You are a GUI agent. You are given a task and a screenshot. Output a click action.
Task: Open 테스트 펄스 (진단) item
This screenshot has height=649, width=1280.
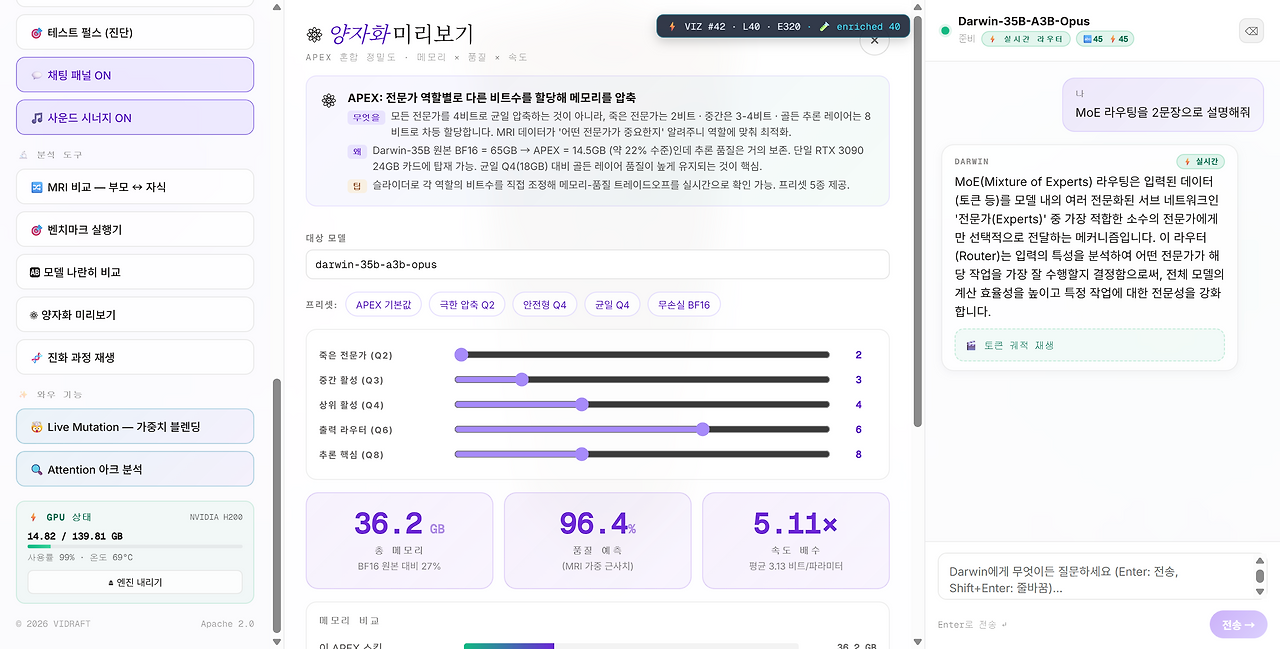pyautogui.click(x=135, y=32)
